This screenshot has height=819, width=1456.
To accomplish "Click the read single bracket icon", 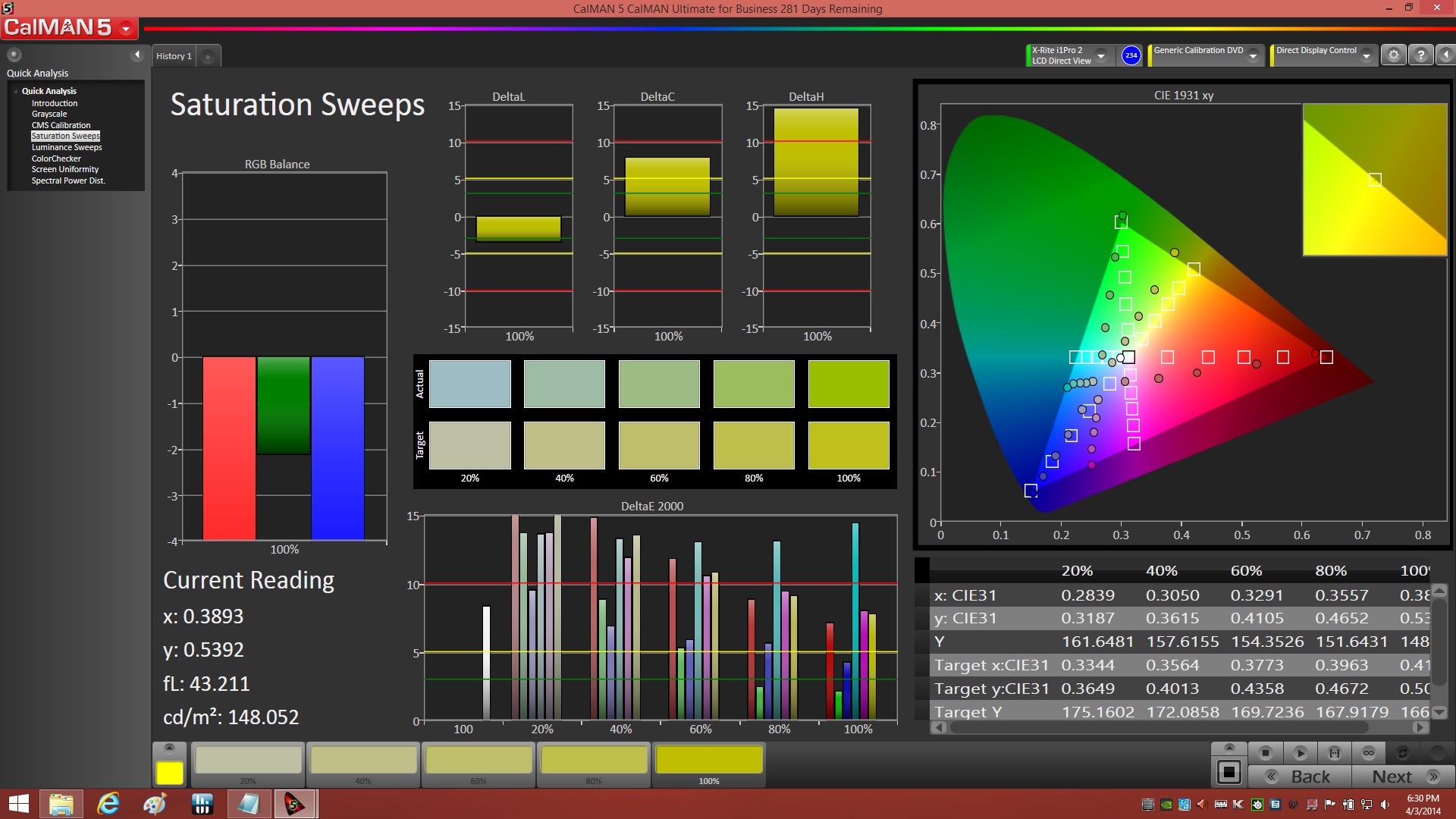I will click(x=1335, y=753).
